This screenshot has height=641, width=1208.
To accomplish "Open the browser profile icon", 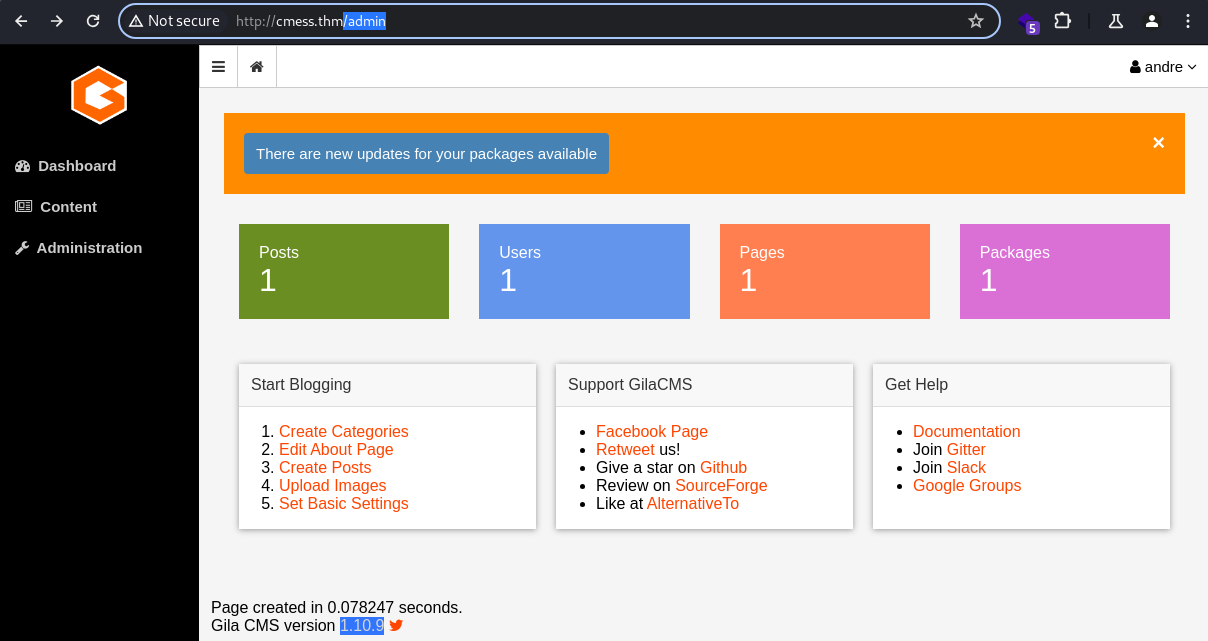I will point(1152,21).
